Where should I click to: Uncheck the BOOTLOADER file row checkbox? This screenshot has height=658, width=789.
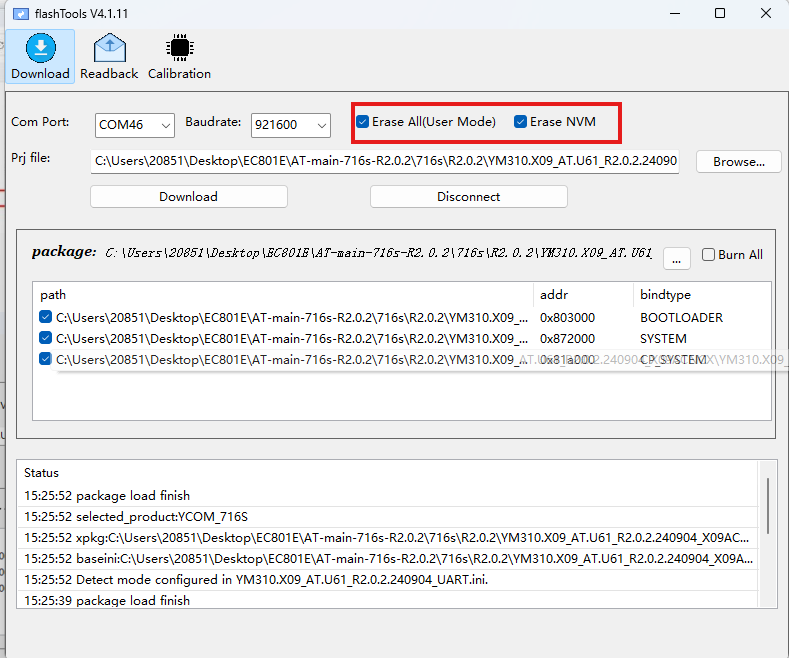pos(46,318)
